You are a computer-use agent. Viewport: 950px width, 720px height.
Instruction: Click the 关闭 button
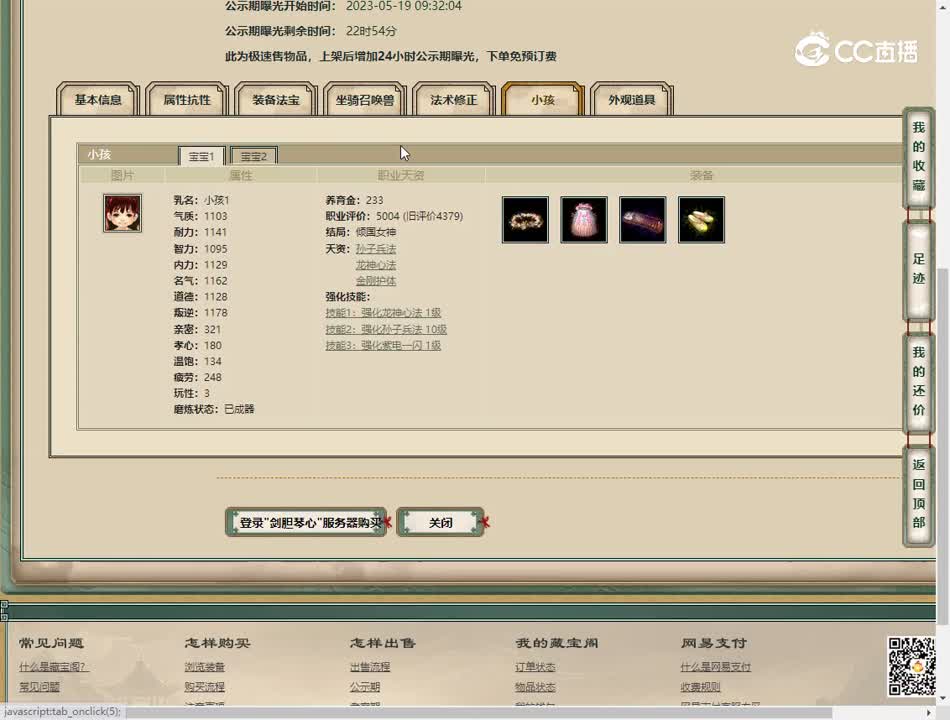pyautogui.click(x=440, y=522)
